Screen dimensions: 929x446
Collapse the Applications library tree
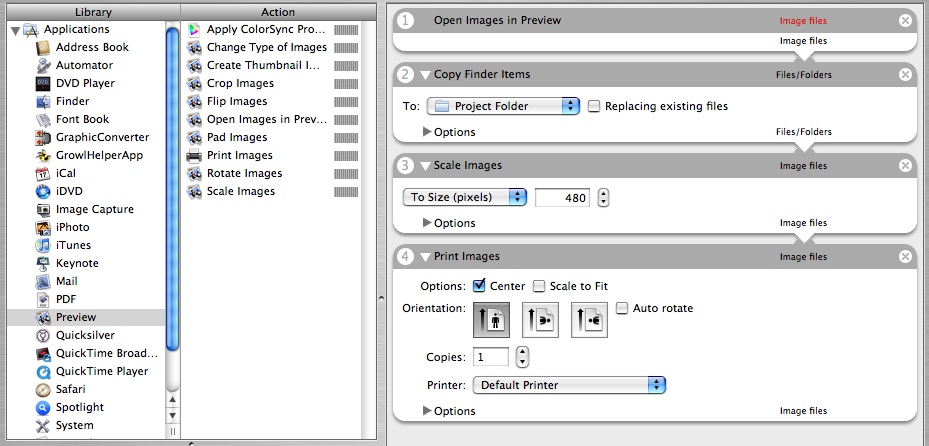coord(15,31)
